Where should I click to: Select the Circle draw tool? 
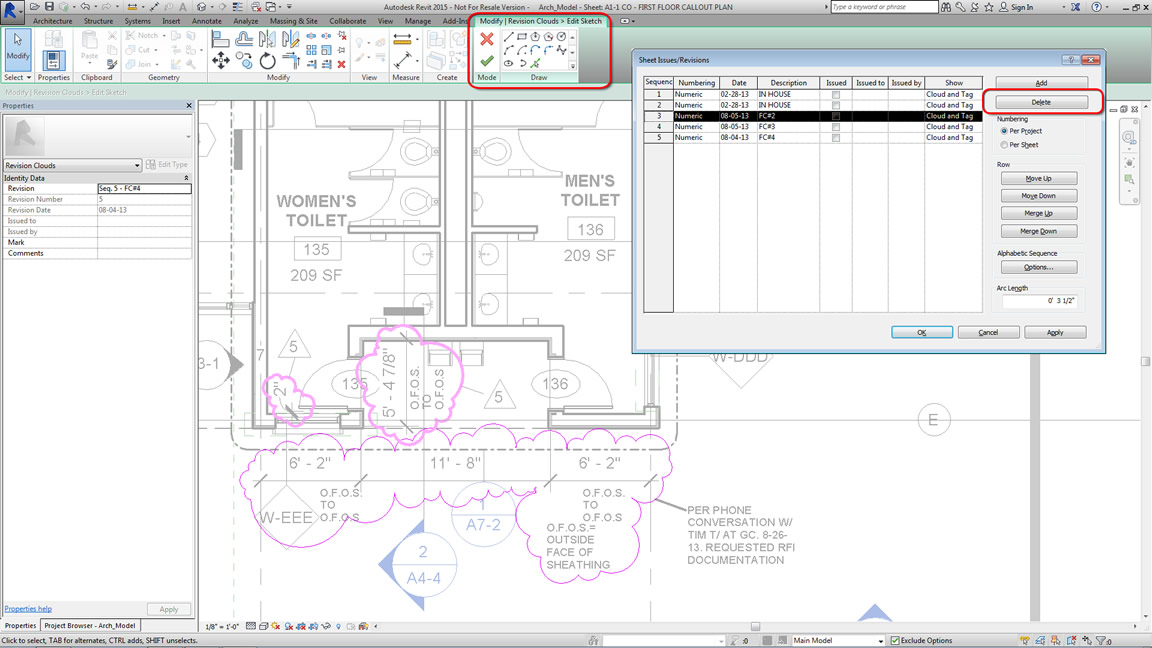pos(561,36)
